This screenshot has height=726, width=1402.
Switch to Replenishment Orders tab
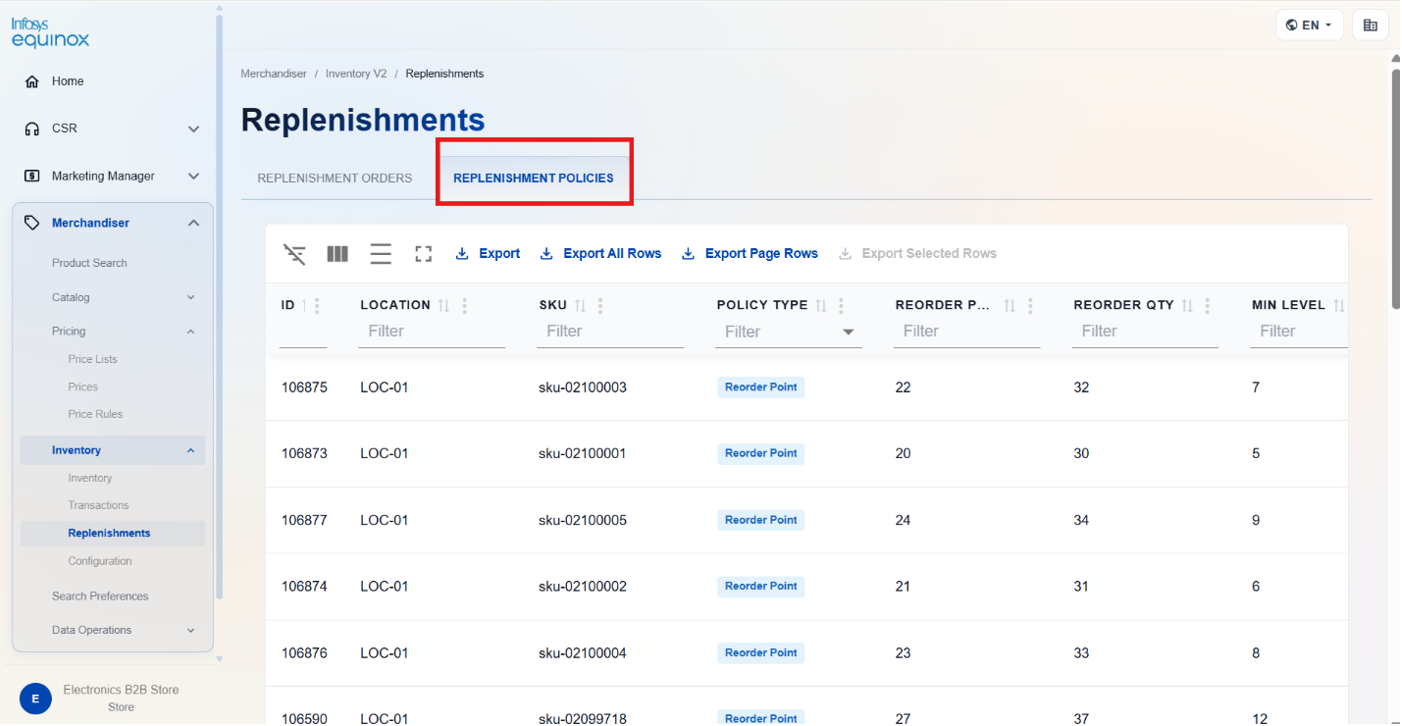click(x=335, y=178)
